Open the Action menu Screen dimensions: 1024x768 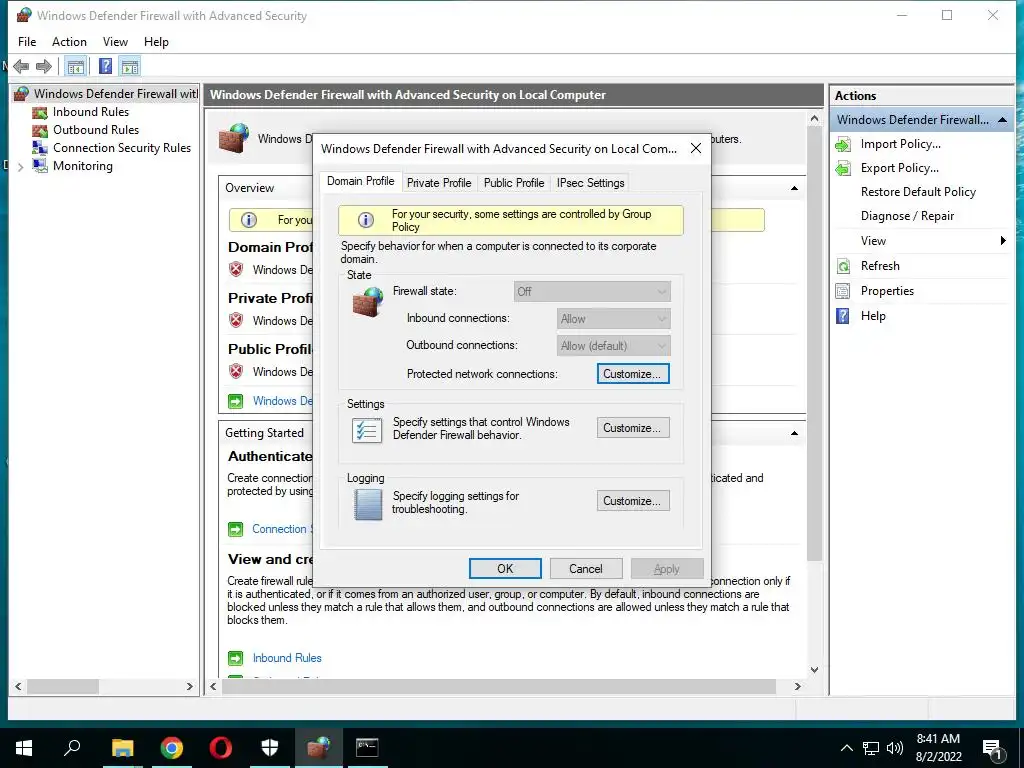[69, 42]
